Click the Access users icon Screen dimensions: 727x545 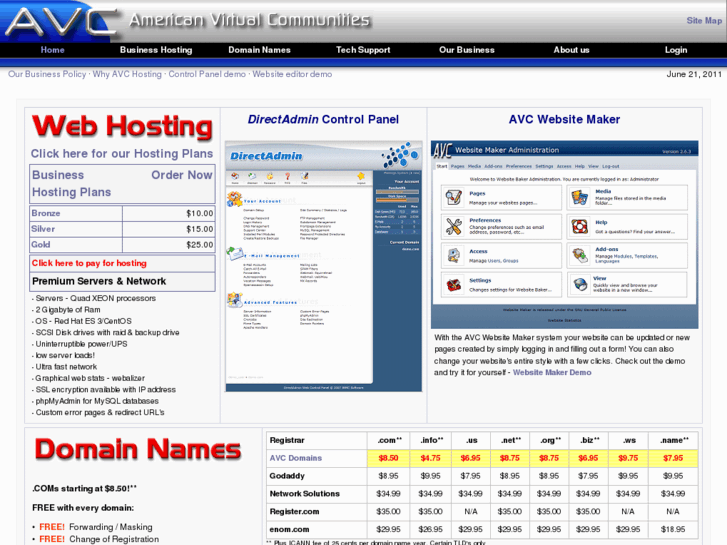pyautogui.click(x=453, y=256)
